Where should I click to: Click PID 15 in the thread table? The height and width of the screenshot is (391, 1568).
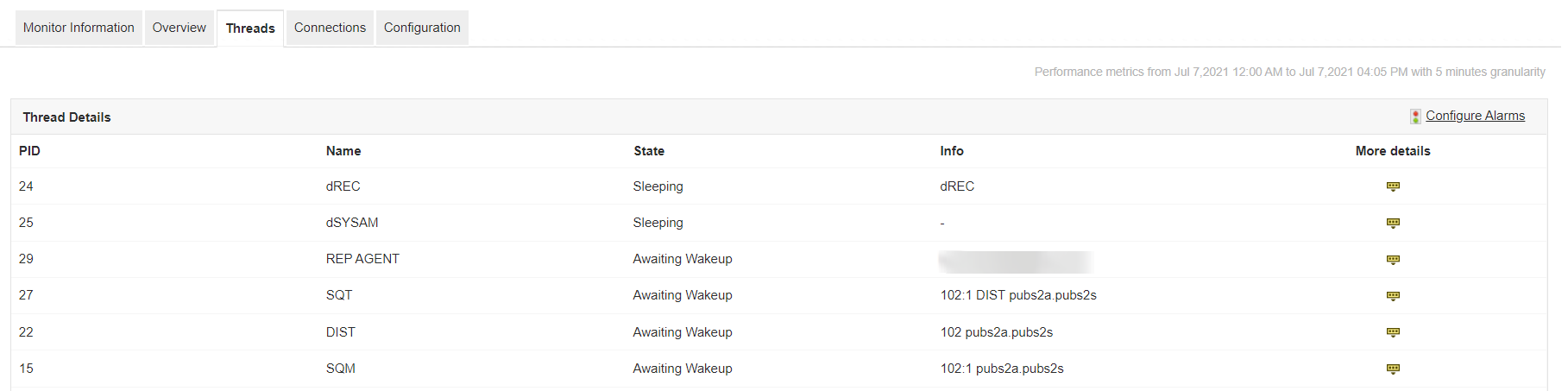click(x=26, y=369)
